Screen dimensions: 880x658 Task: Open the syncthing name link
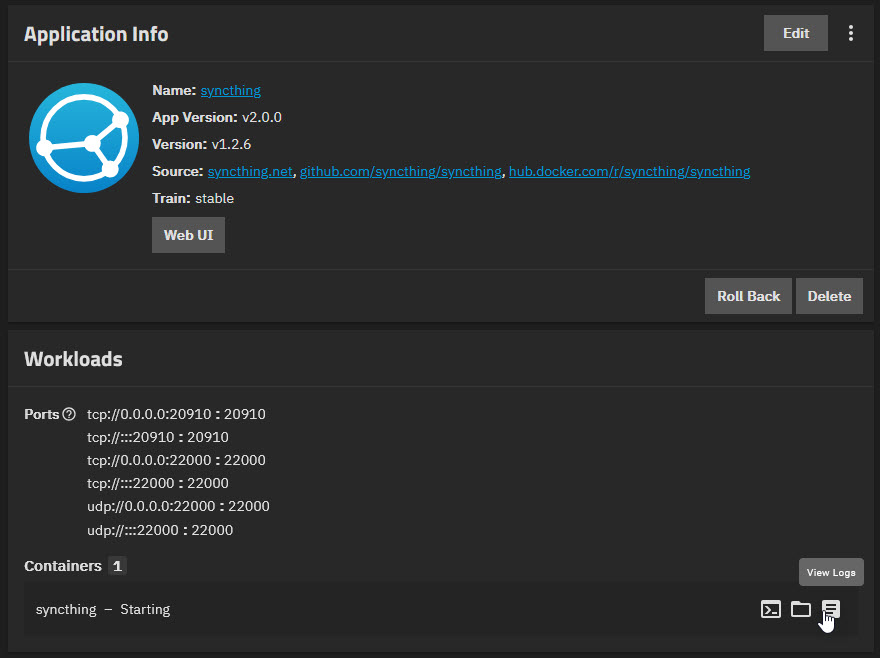[x=231, y=90]
